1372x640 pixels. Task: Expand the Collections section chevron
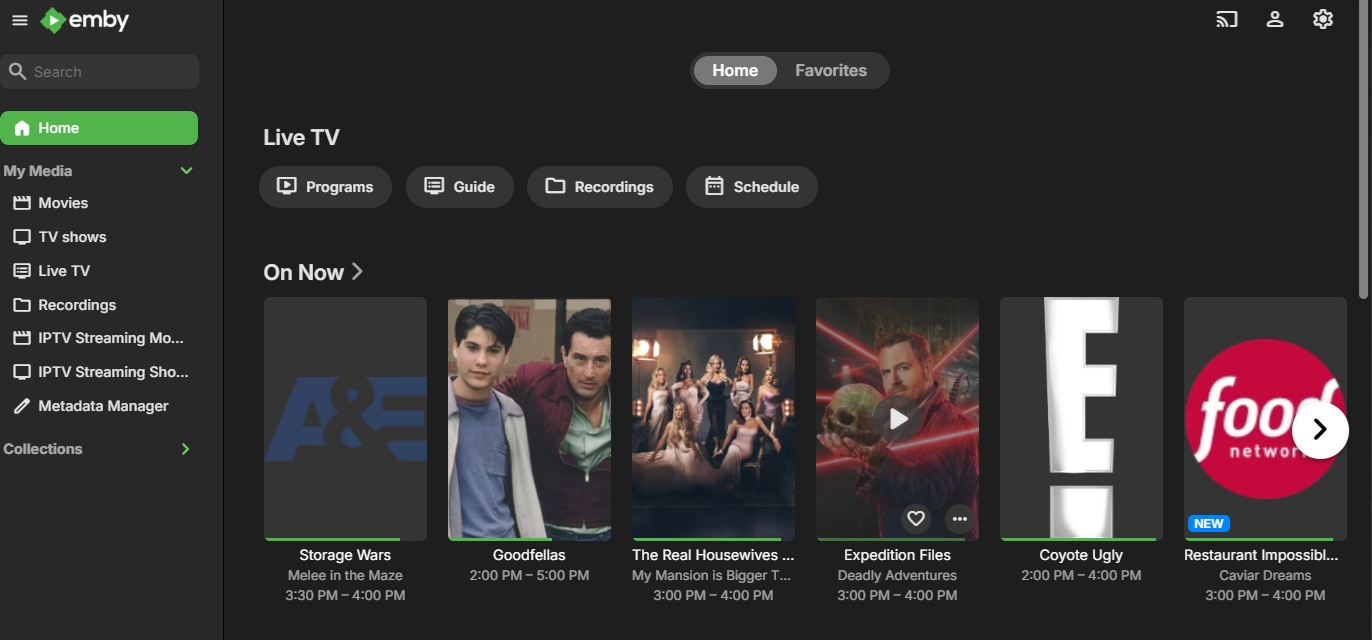click(185, 449)
